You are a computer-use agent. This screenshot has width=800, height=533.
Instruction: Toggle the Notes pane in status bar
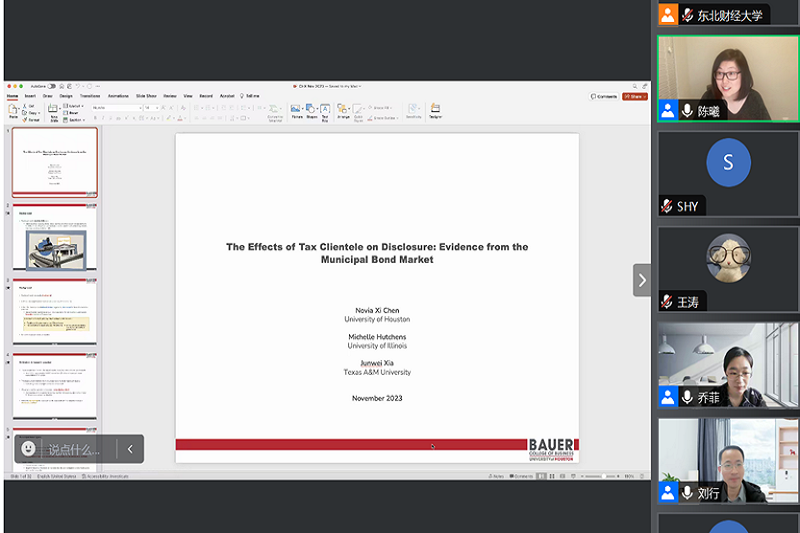[x=498, y=476]
